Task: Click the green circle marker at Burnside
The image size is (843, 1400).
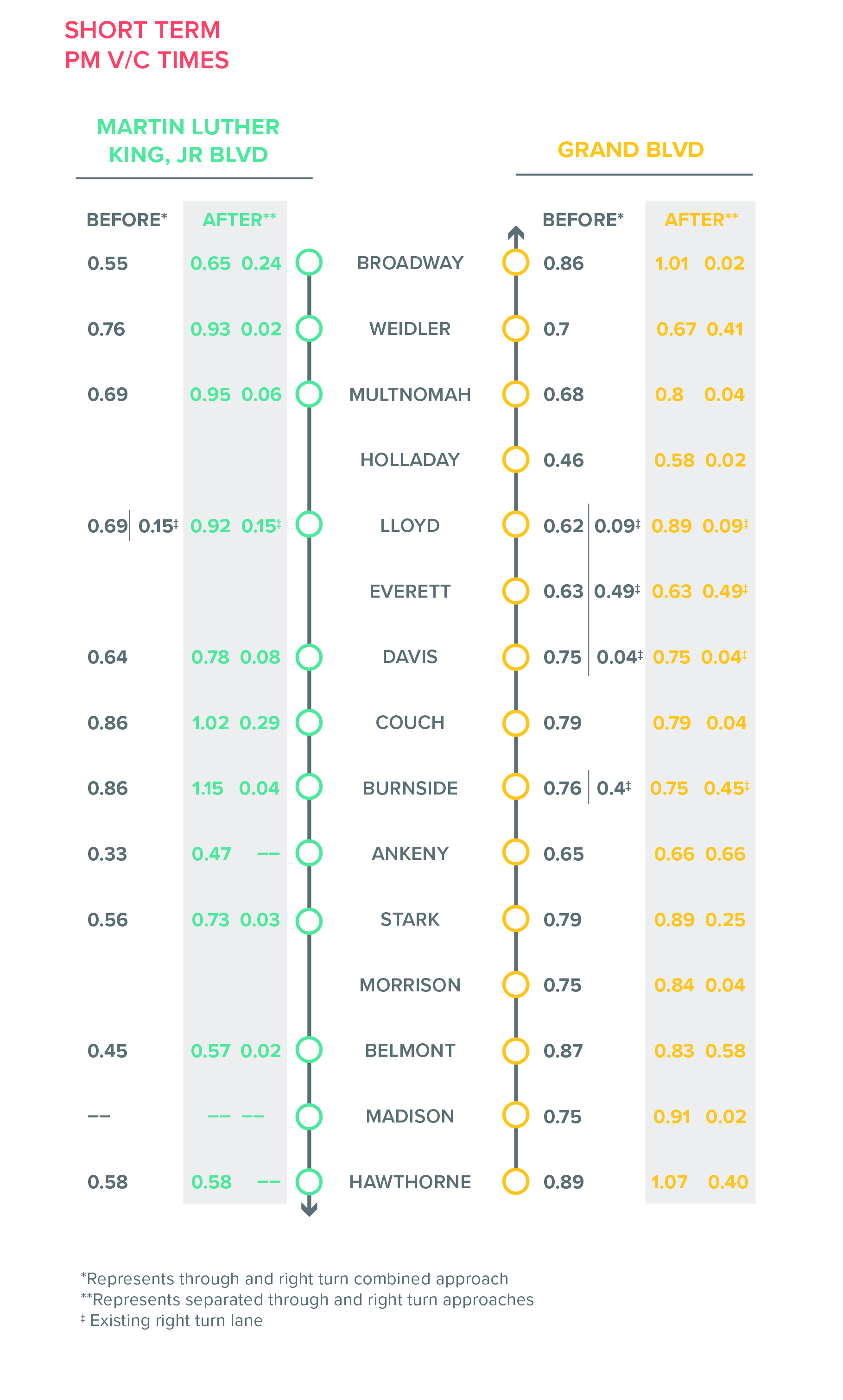Action: pyautogui.click(x=309, y=787)
